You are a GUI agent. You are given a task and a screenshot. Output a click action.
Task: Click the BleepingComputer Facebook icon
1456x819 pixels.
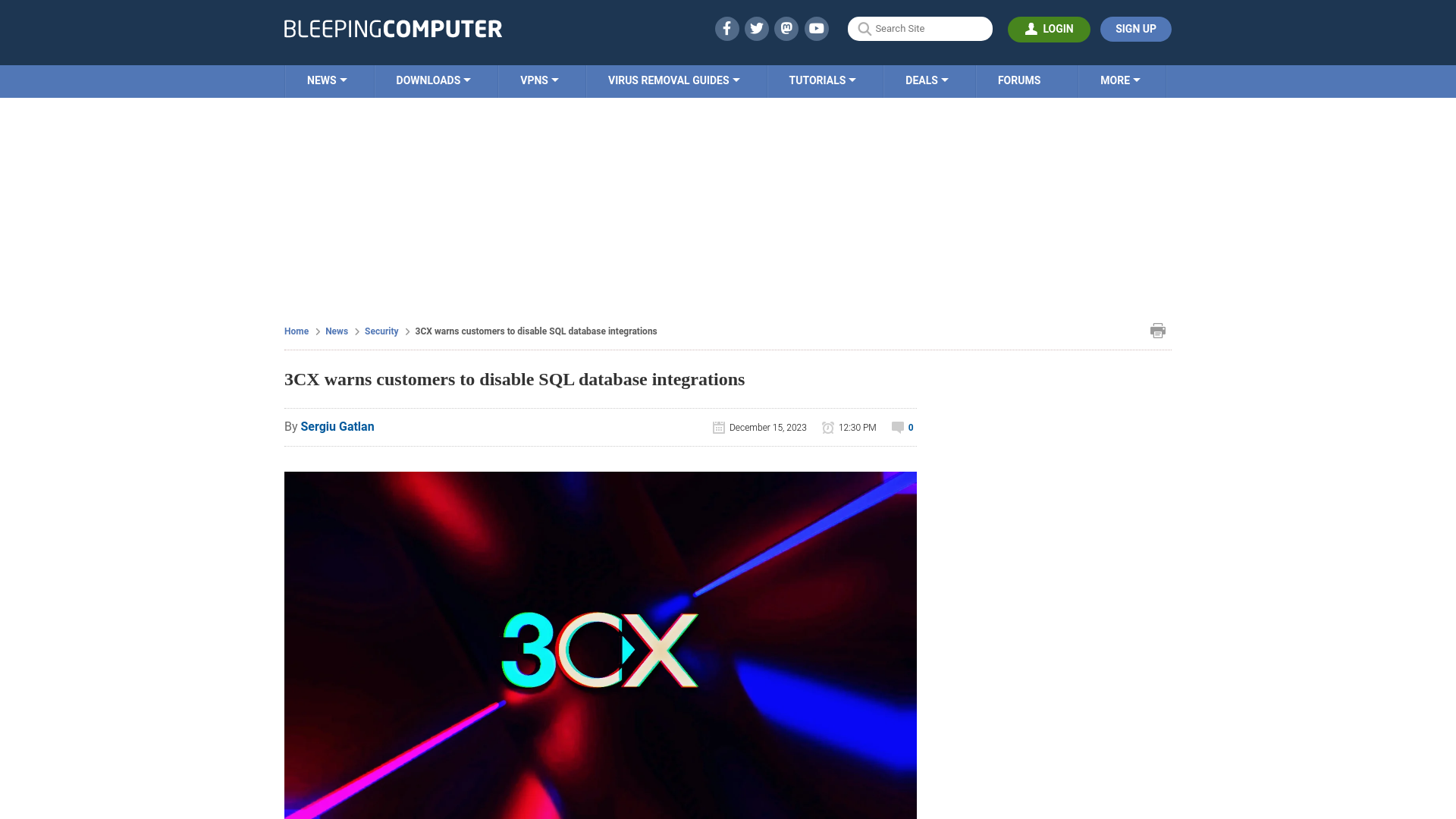(x=726, y=28)
